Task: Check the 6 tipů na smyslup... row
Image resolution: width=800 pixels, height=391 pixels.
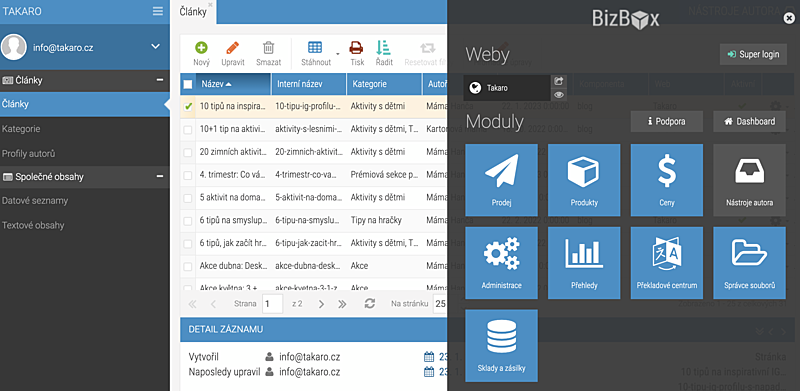Action: click(188, 221)
